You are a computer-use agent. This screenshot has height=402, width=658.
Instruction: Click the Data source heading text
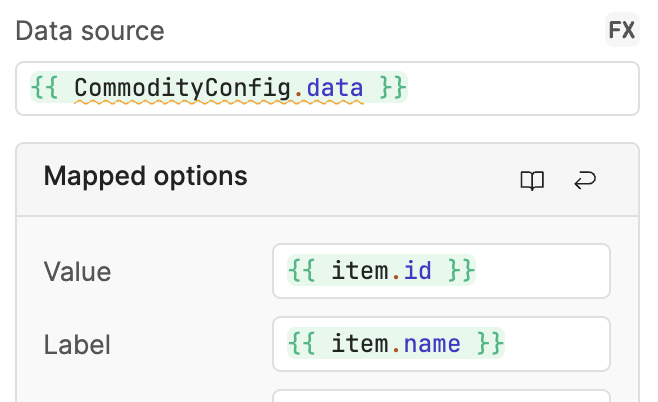point(90,31)
